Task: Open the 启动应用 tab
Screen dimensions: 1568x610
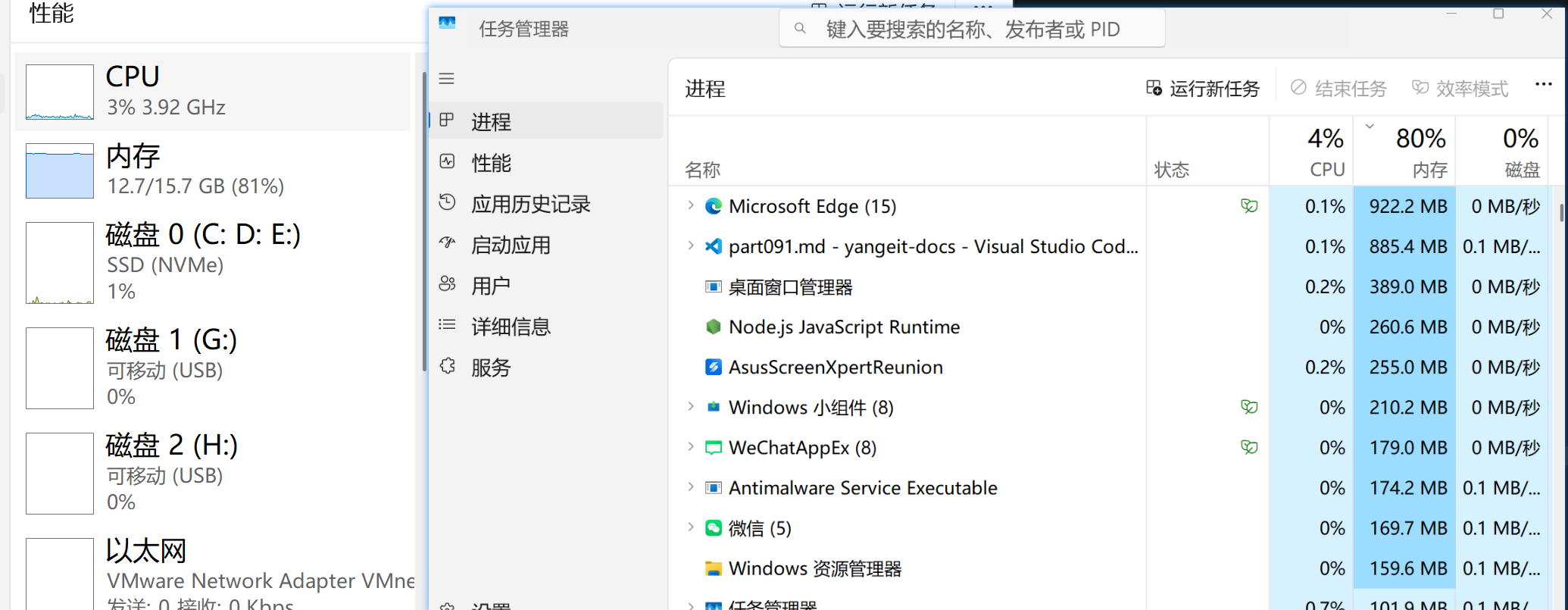Action: pyautogui.click(x=546, y=244)
